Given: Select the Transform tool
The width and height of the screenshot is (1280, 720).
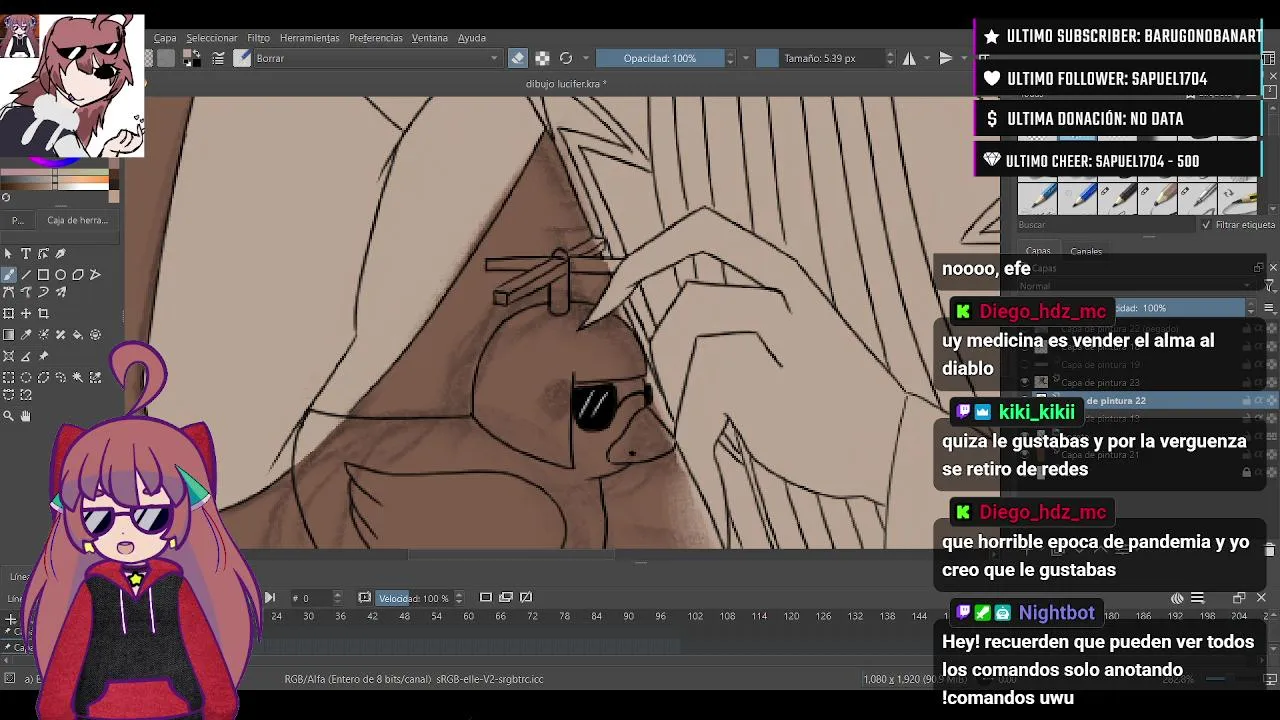Looking at the screenshot, I should tap(8, 313).
